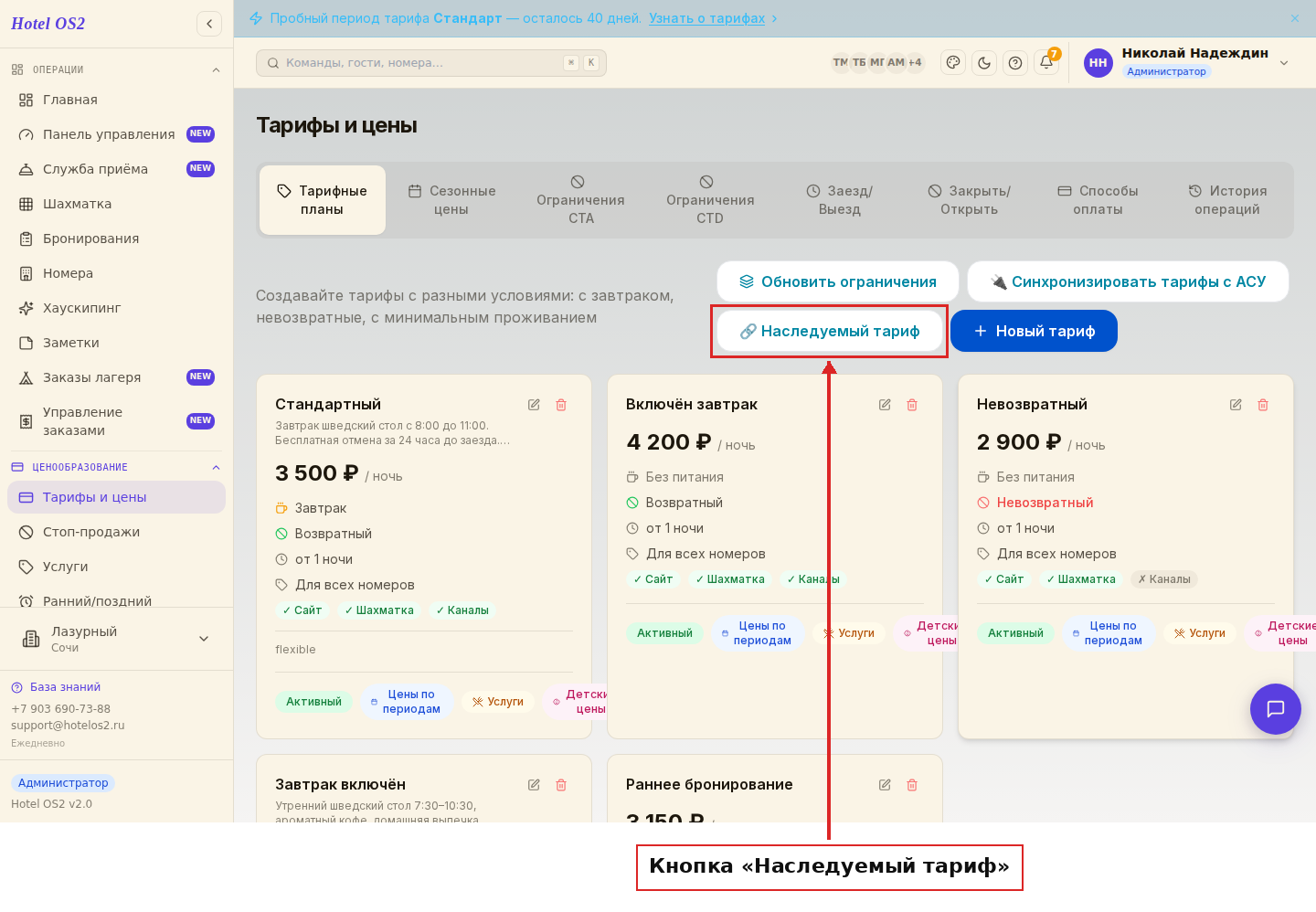This screenshot has height=912, width=1316.
Task: Toggle the Активный status on Стандартный
Action: click(313, 702)
